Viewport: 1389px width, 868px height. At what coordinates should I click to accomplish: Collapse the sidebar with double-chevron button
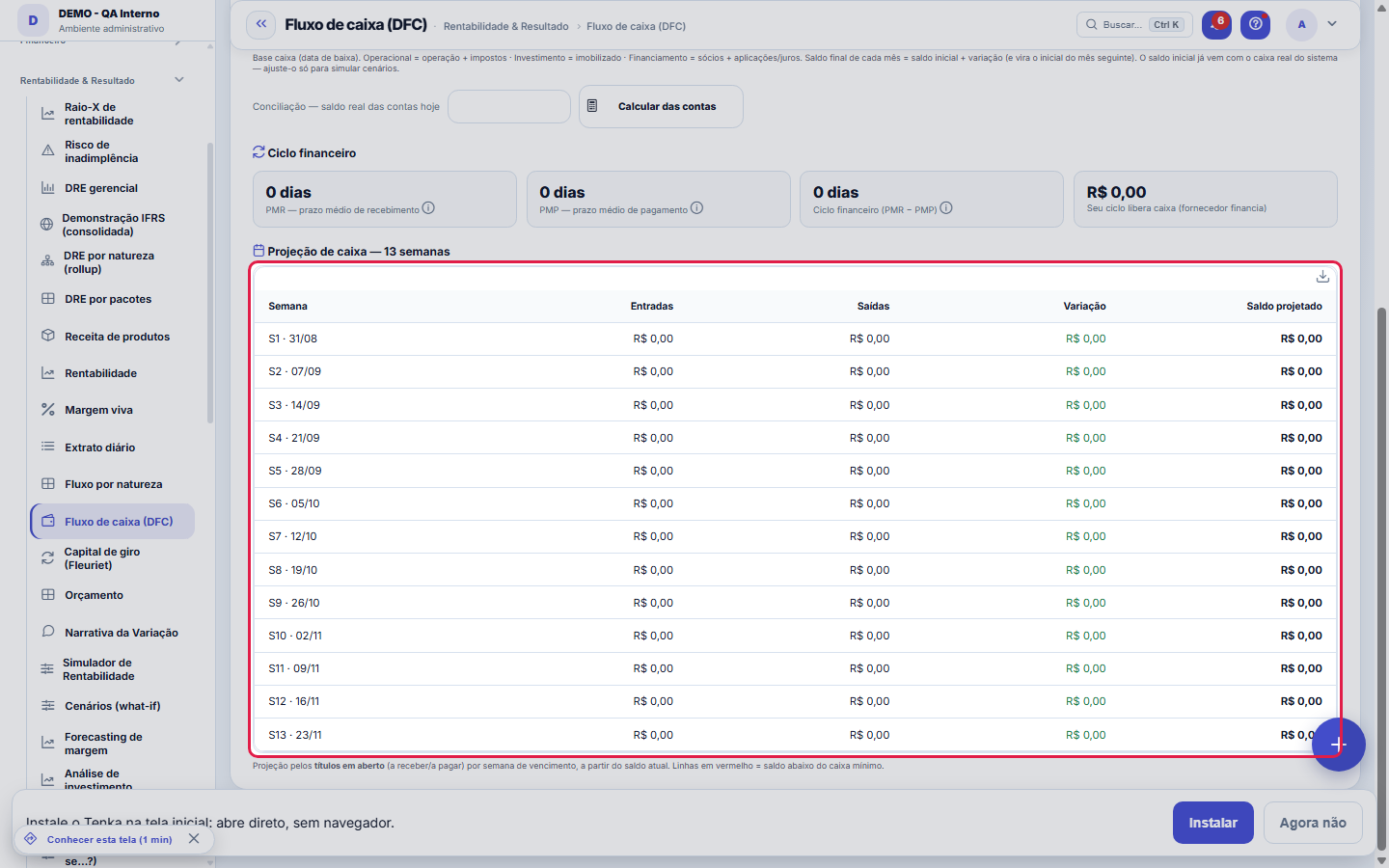[x=260, y=24]
